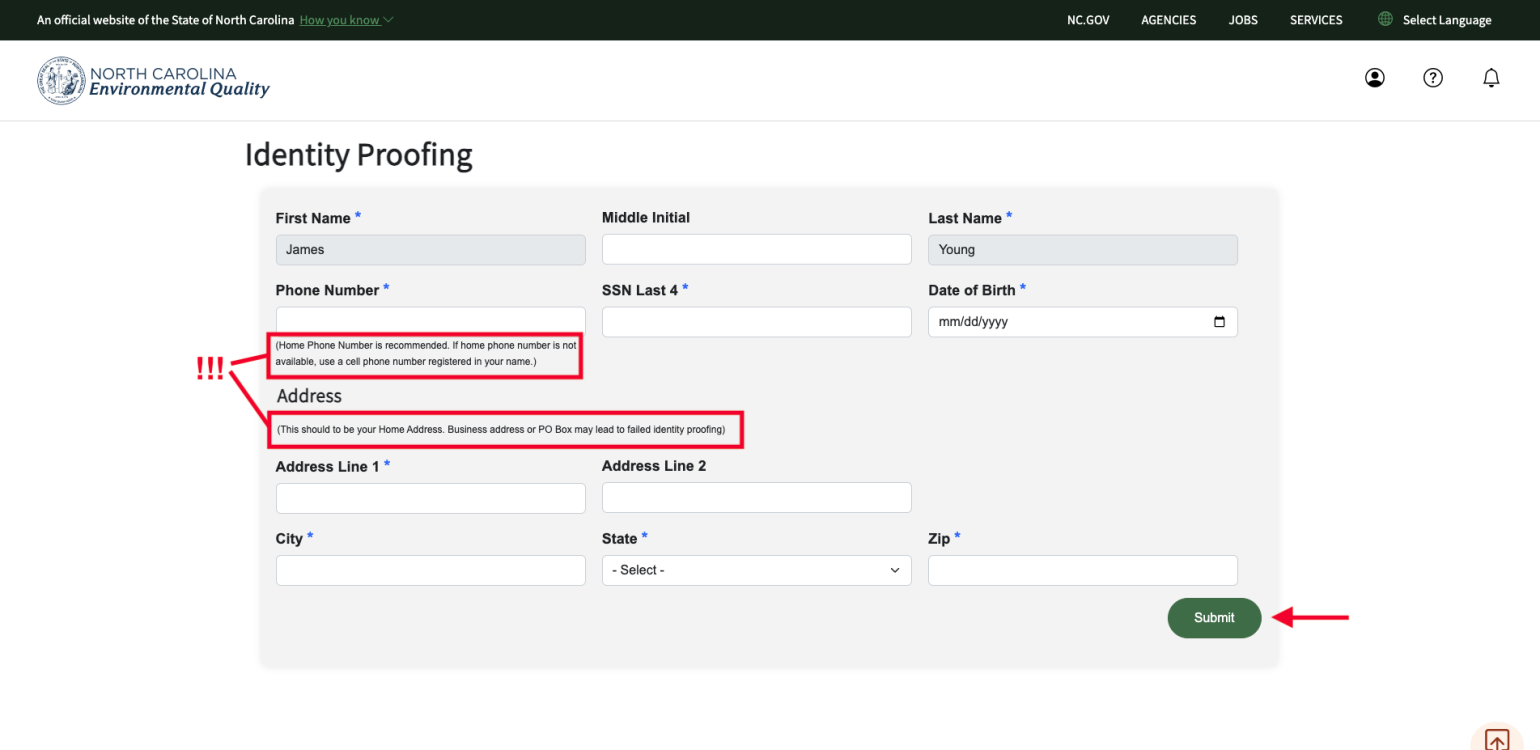This screenshot has width=1540, height=750.
Task: Select the Middle Initial text field
Action: pos(756,249)
